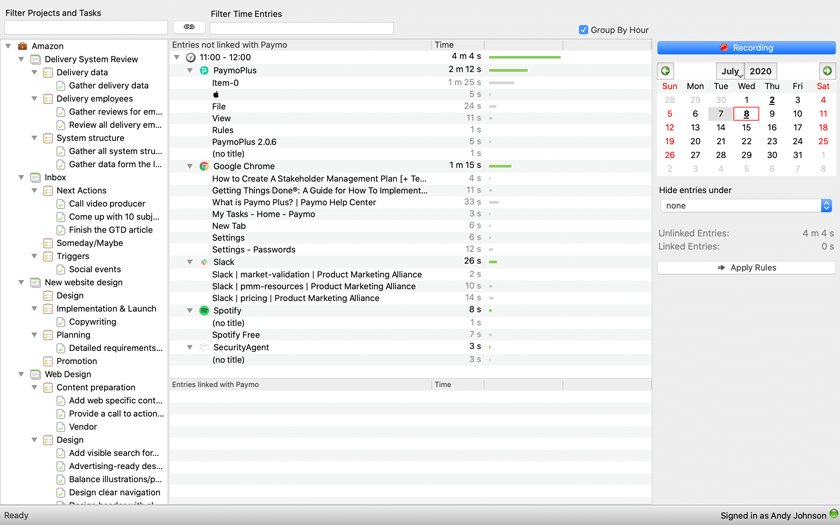Viewport: 840px width, 525px height.
Task: Click the Call video producer task icon
Action: point(61,204)
